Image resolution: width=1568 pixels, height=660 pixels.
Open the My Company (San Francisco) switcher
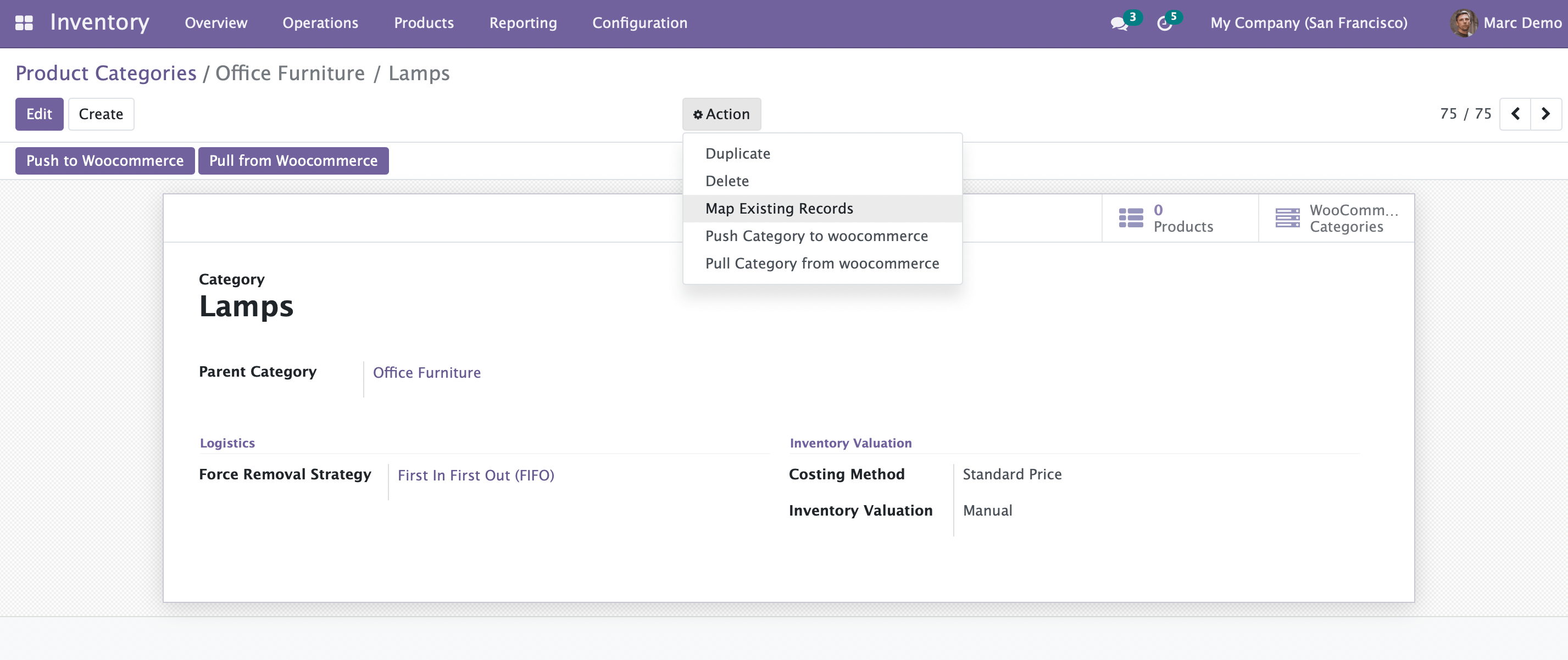coord(1309,23)
